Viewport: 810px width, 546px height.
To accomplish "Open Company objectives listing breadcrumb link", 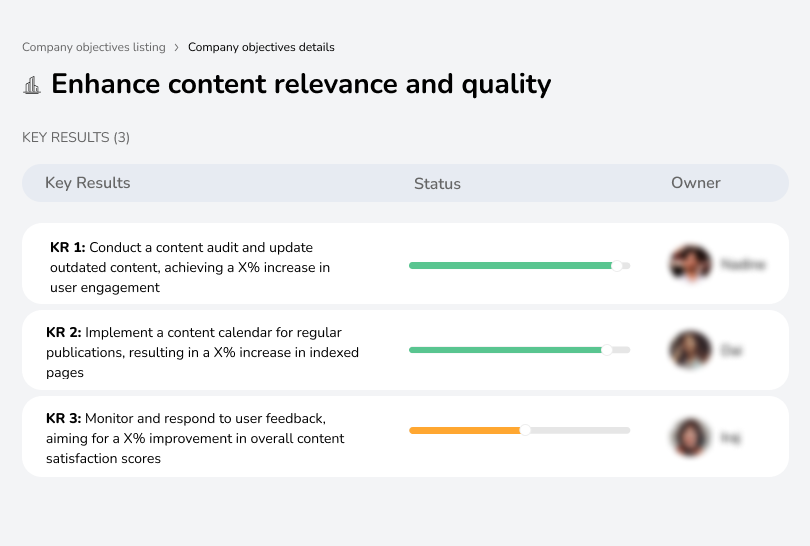I will coord(94,47).
